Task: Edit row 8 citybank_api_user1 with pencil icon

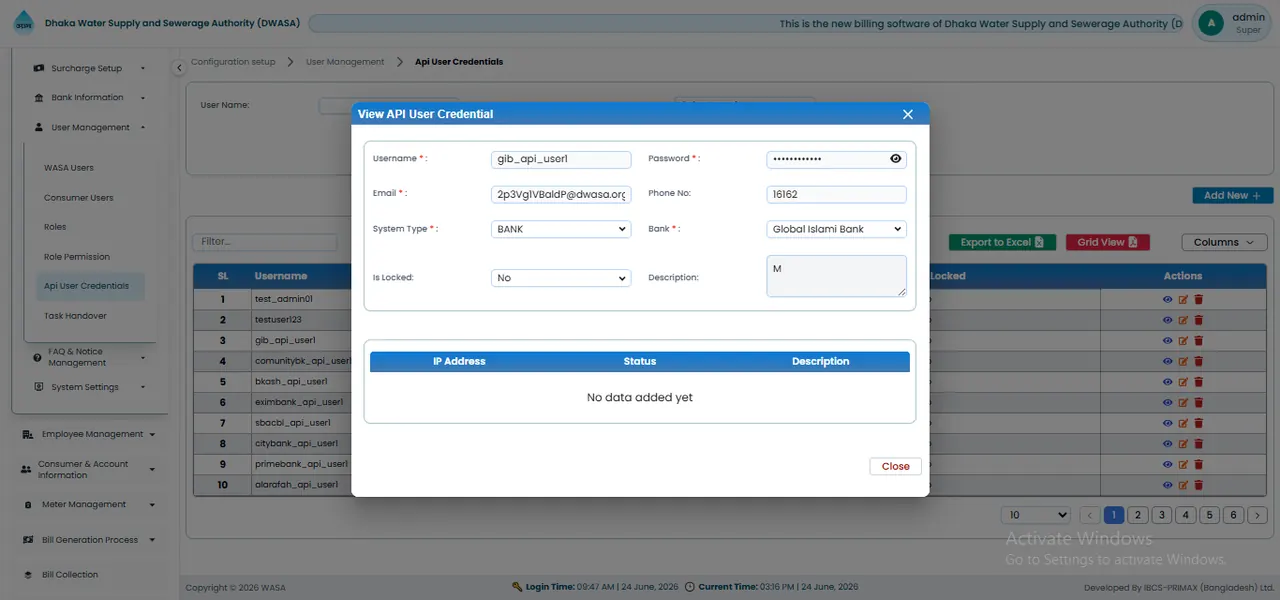Action: 1183,444
